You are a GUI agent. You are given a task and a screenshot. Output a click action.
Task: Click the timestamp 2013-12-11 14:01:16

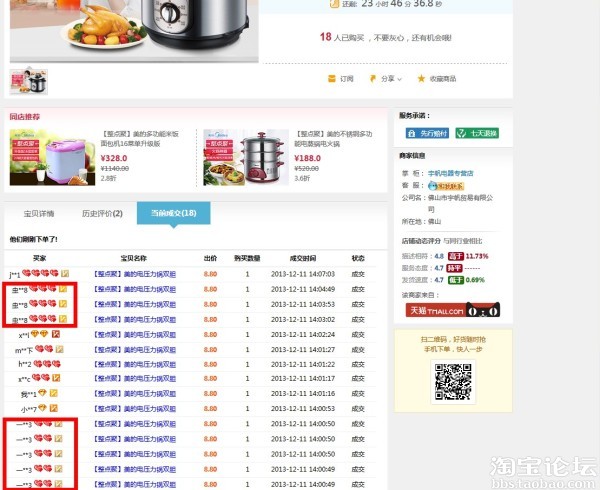click(303, 394)
